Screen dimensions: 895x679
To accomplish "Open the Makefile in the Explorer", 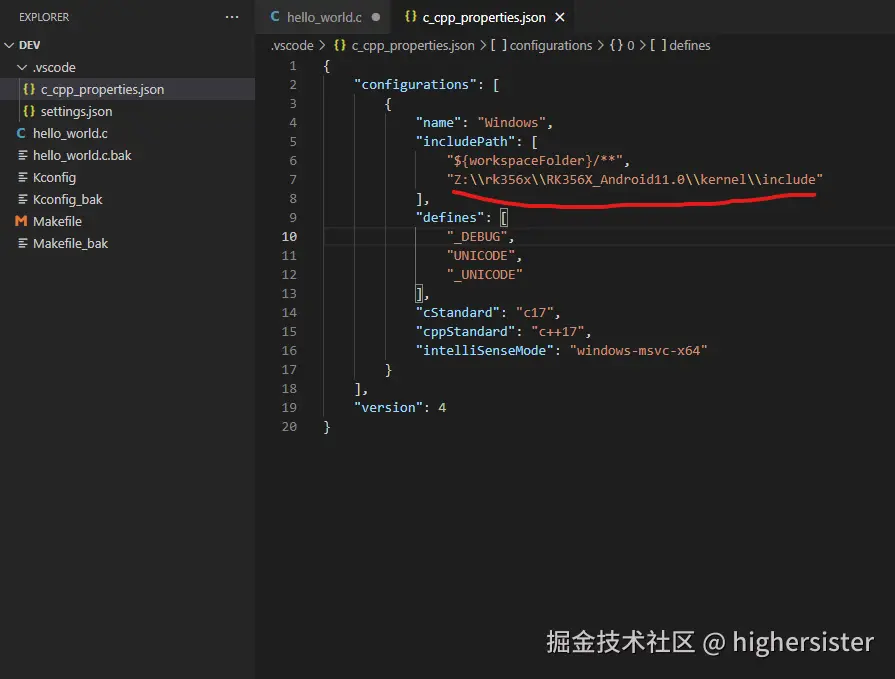I will coord(57,221).
